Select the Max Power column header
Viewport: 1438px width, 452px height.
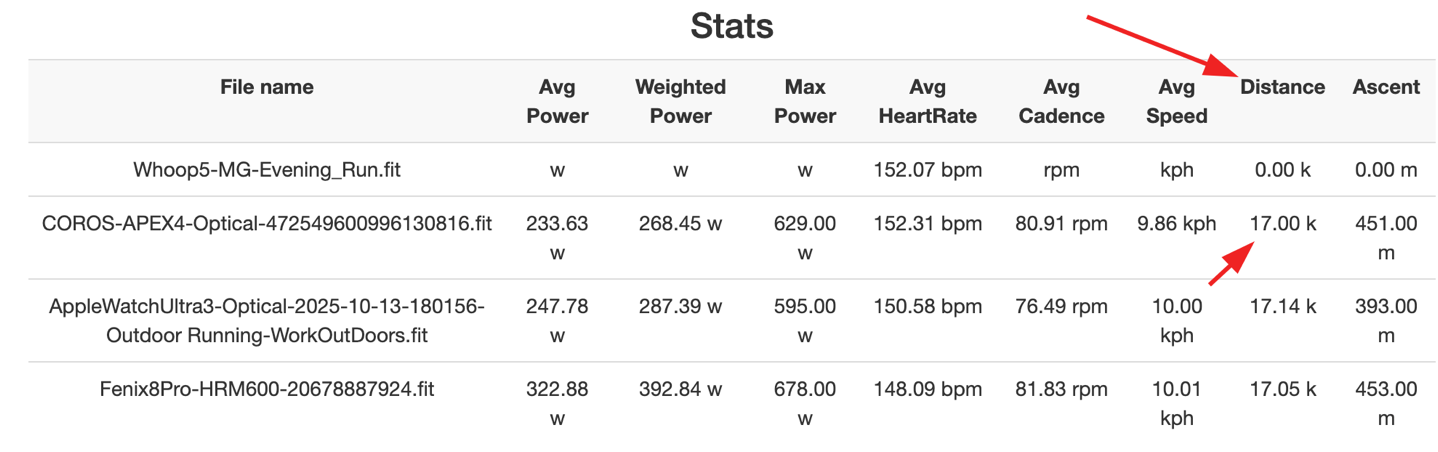pos(804,101)
